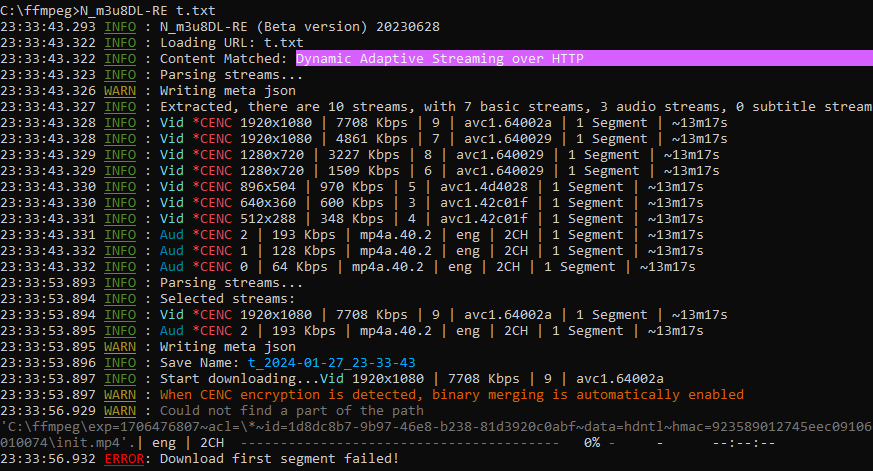
Task: Click the Download first segment failed message
Action: [279, 458]
